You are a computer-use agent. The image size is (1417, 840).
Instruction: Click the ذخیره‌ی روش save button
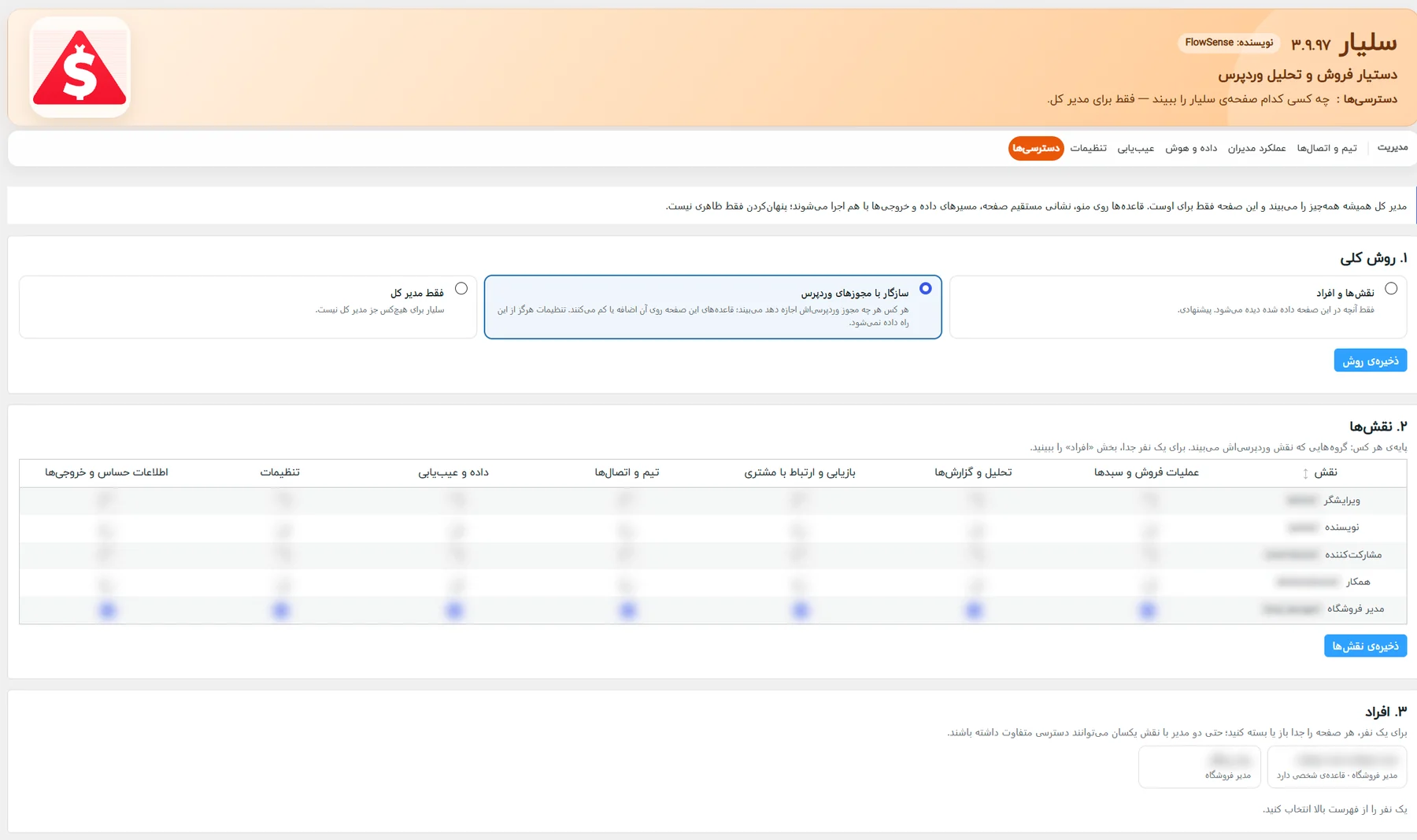[x=1371, y=361]
